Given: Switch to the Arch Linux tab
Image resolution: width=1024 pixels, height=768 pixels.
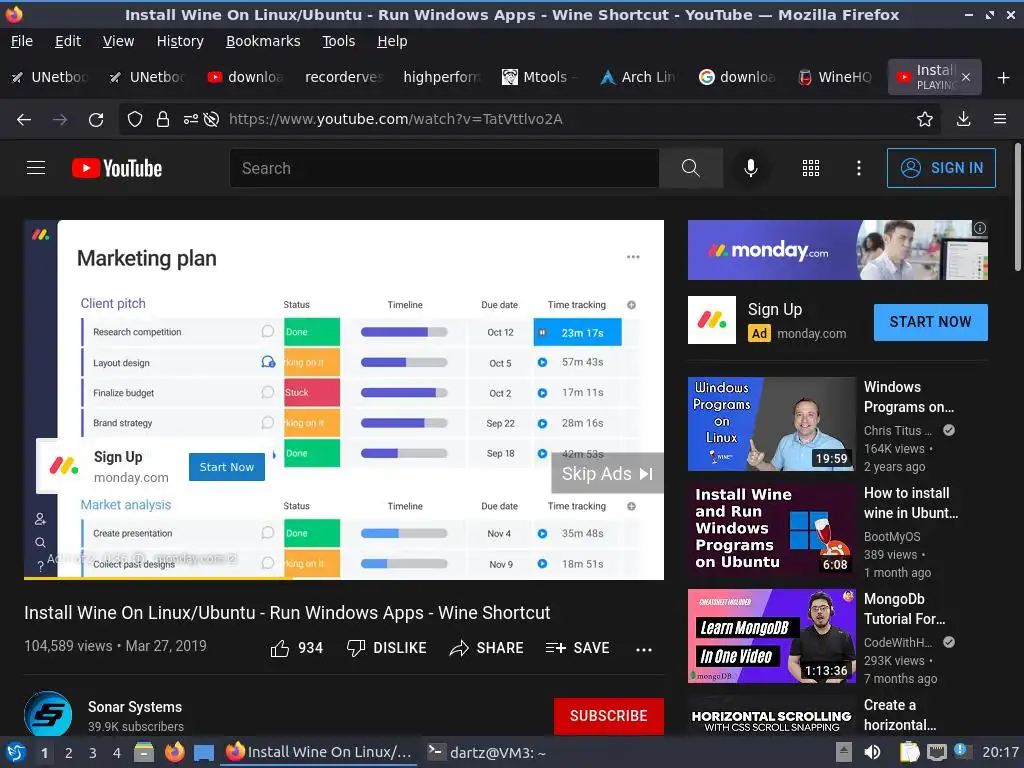Looking at the screenshot, I should (x=638, y=77).
